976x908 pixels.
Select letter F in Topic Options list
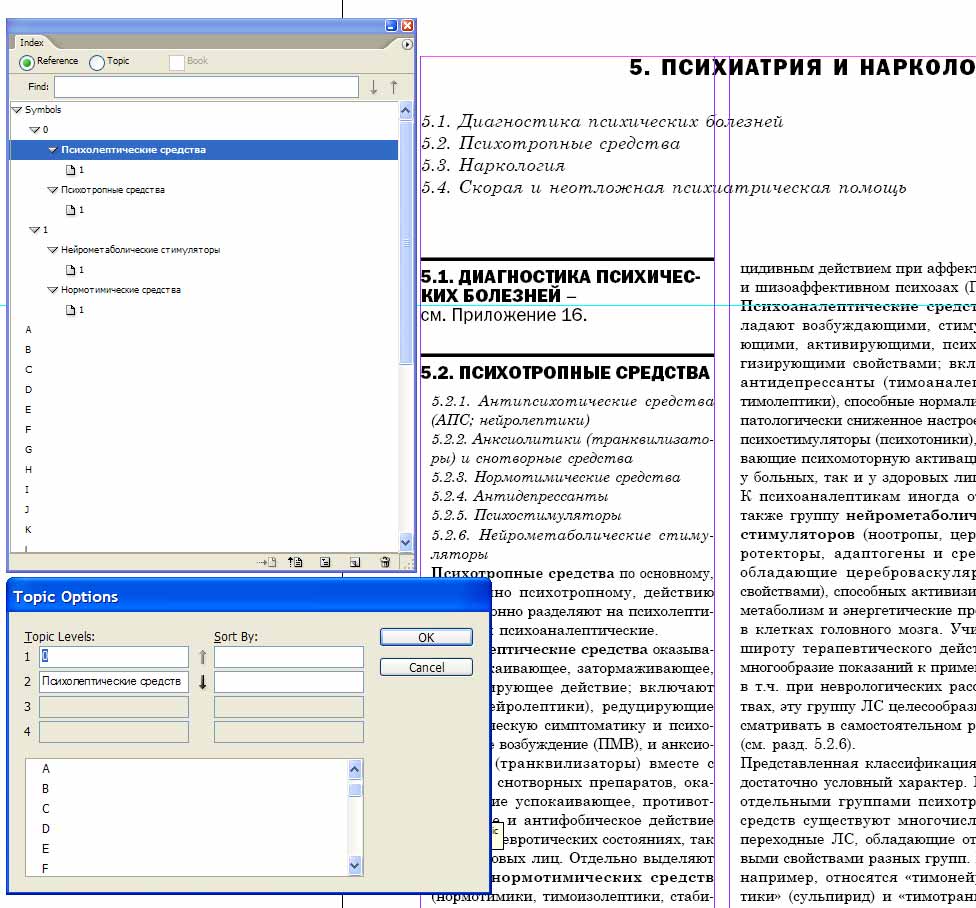point(45,868)
